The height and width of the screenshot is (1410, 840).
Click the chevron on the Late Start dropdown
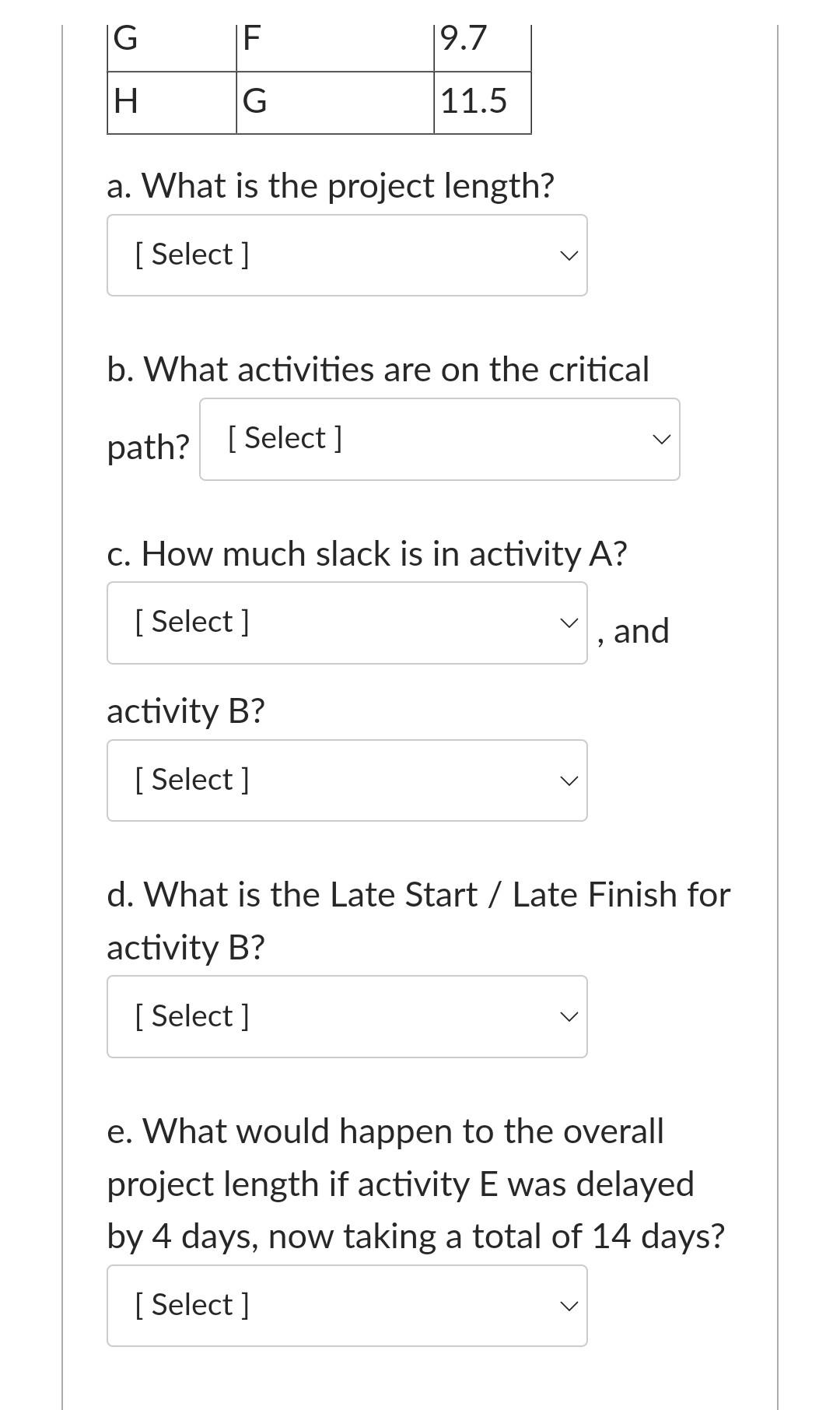tap(569, 1016)
